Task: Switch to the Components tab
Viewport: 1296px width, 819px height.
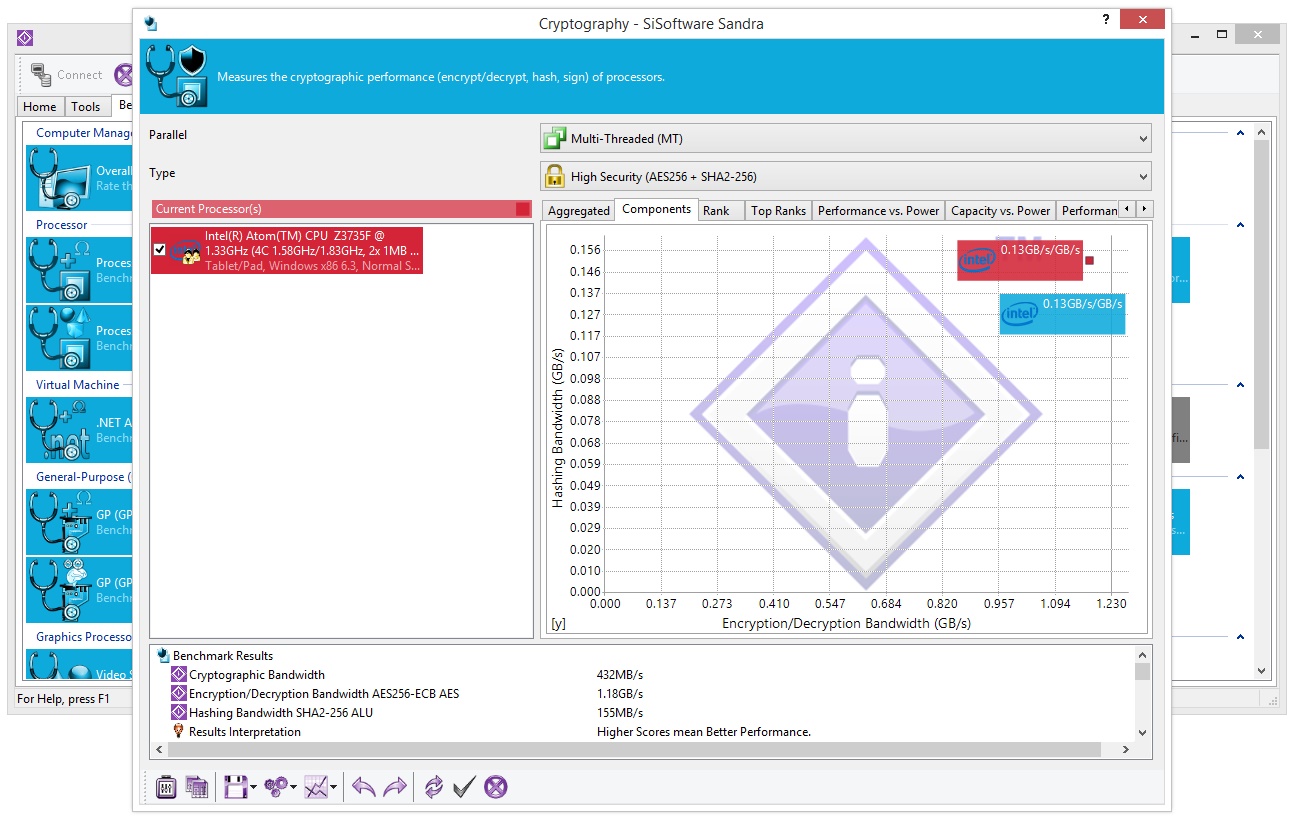Action: [x=656, y=209]
